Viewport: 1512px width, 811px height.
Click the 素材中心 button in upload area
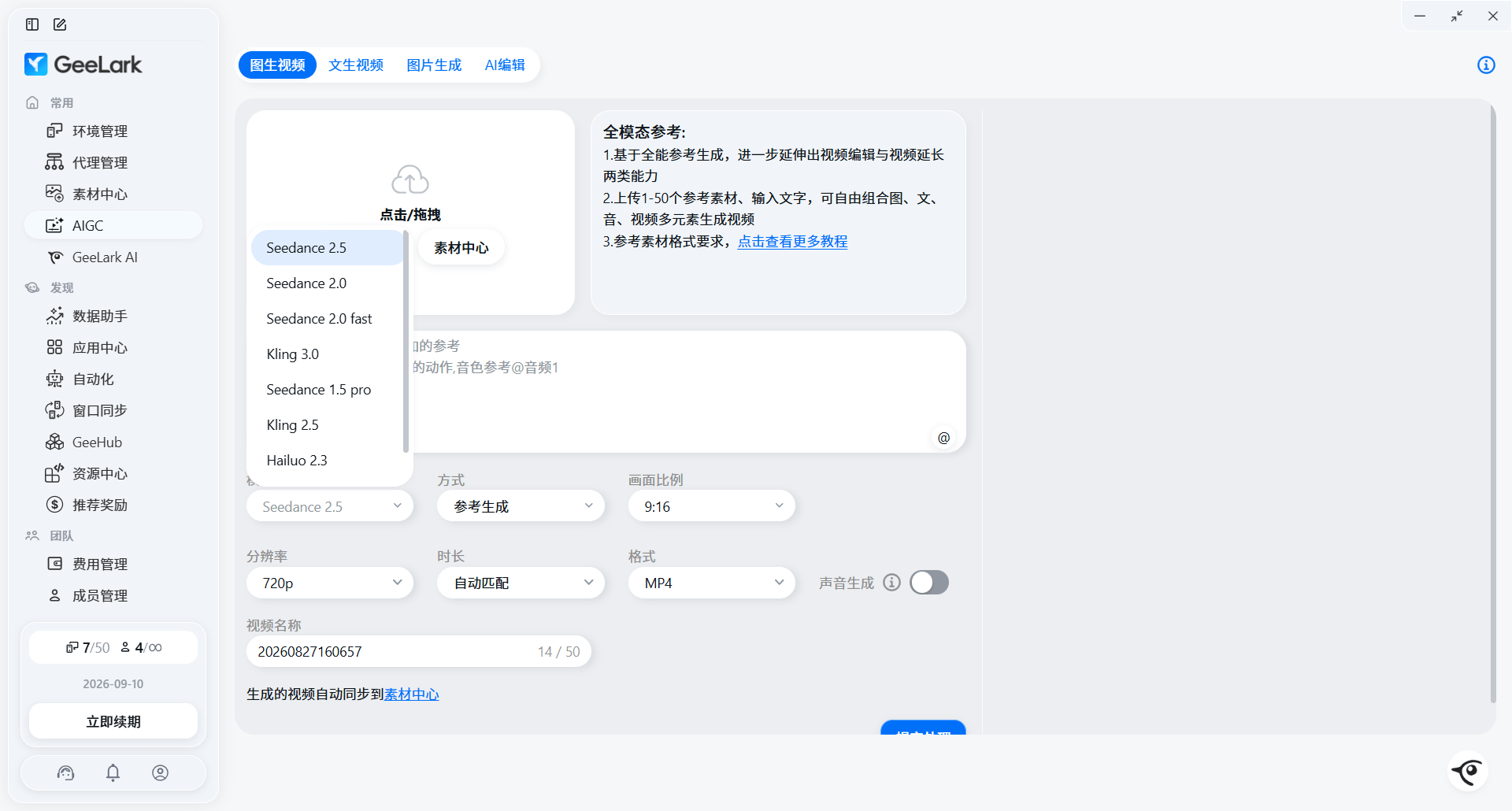coord(461,248)
